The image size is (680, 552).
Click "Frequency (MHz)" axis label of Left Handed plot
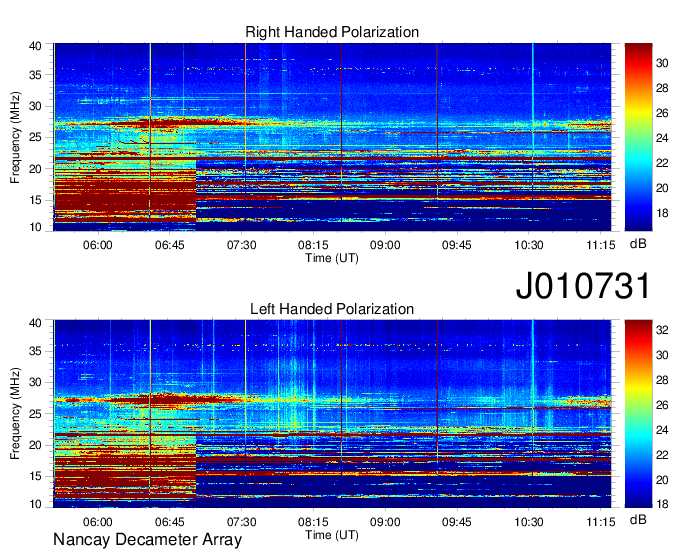[x=15, y=414]
